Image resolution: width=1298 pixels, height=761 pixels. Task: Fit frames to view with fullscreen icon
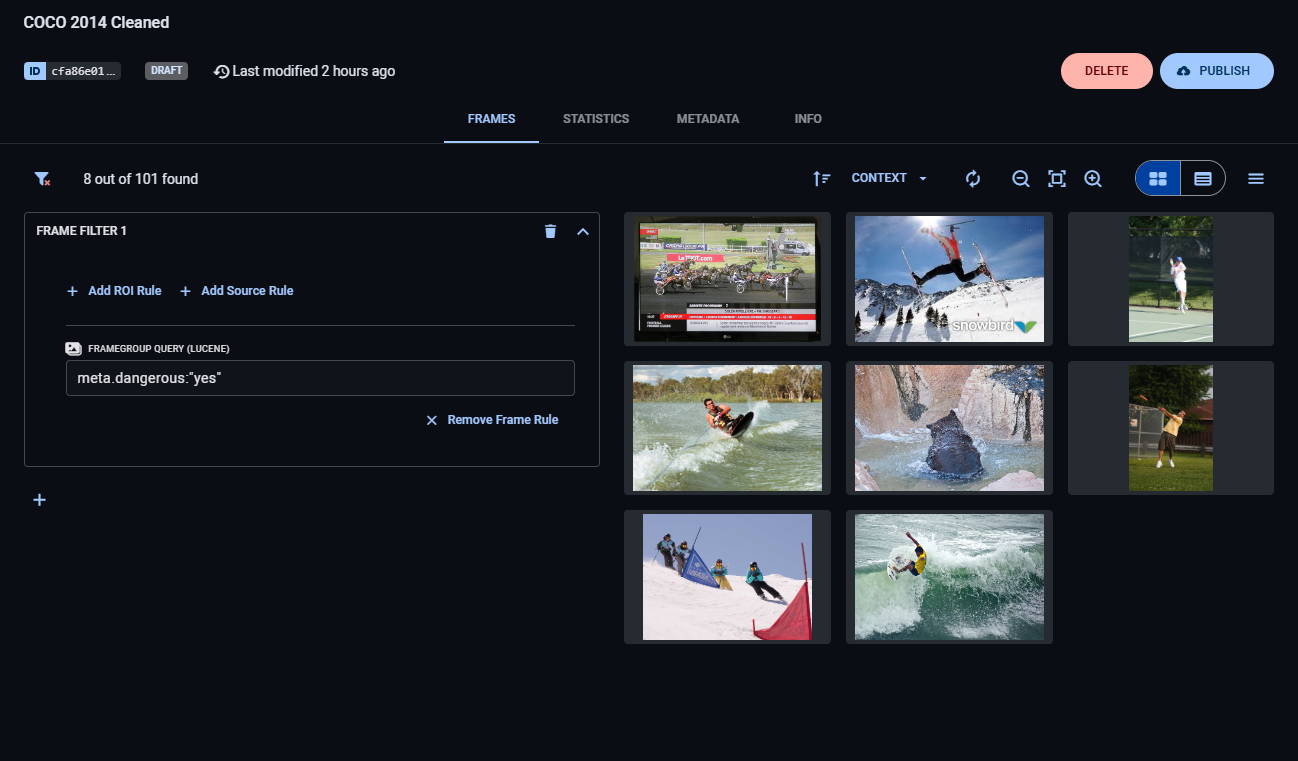pos(1057,178)
